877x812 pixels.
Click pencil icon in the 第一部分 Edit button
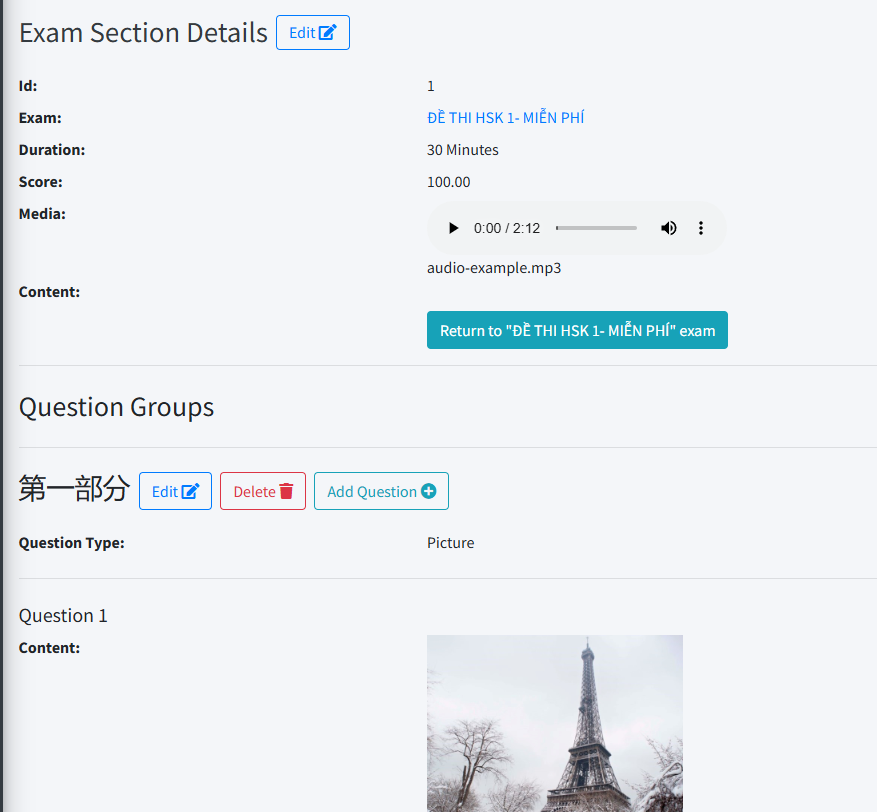(x=190, y=491)
